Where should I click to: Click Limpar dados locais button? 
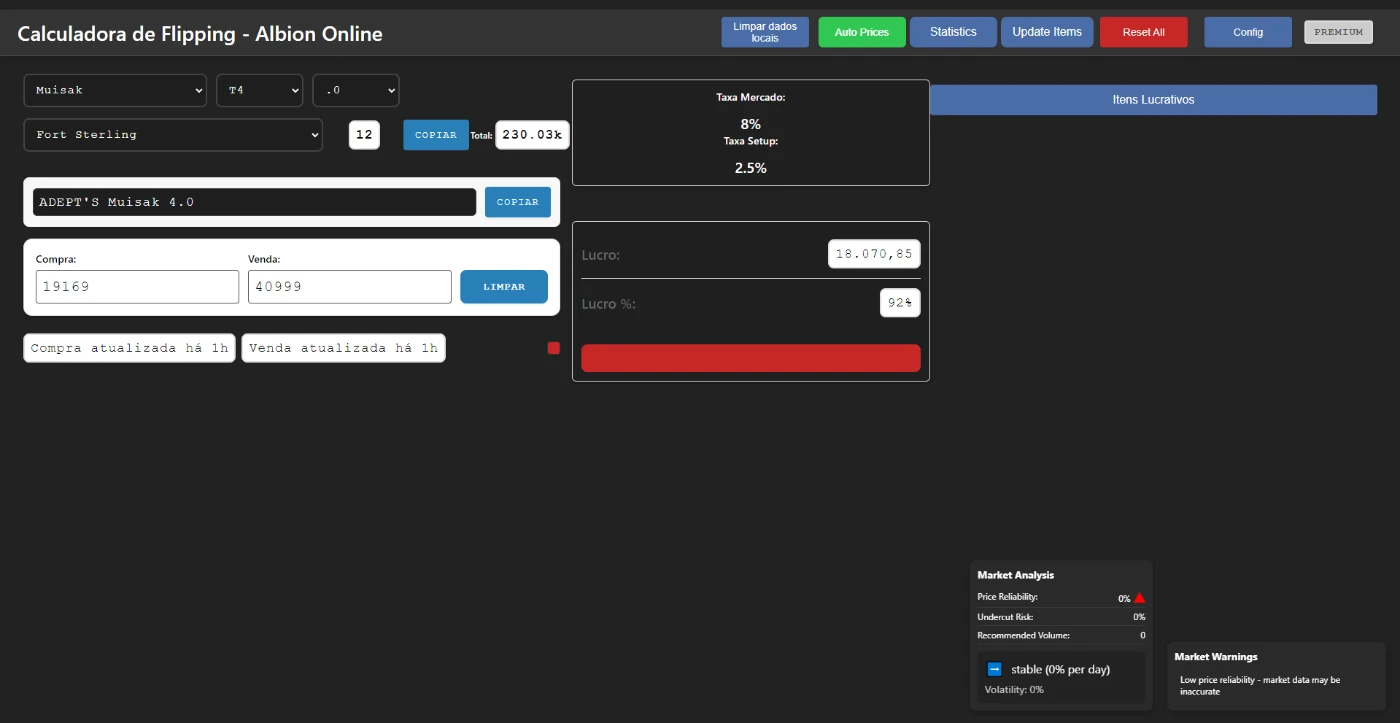[x=765, y=32]
